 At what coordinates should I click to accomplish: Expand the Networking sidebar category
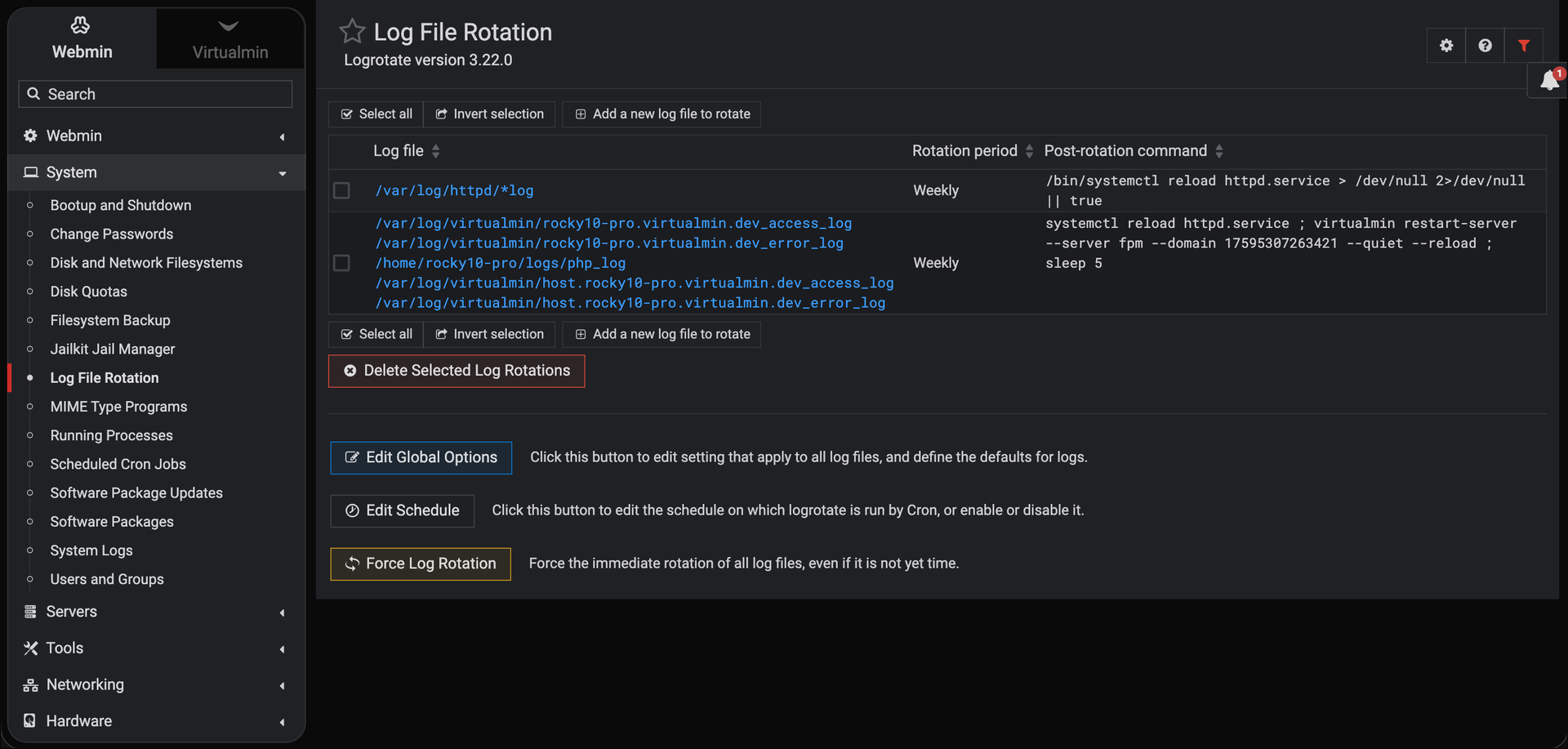click(x=156, y=684)
